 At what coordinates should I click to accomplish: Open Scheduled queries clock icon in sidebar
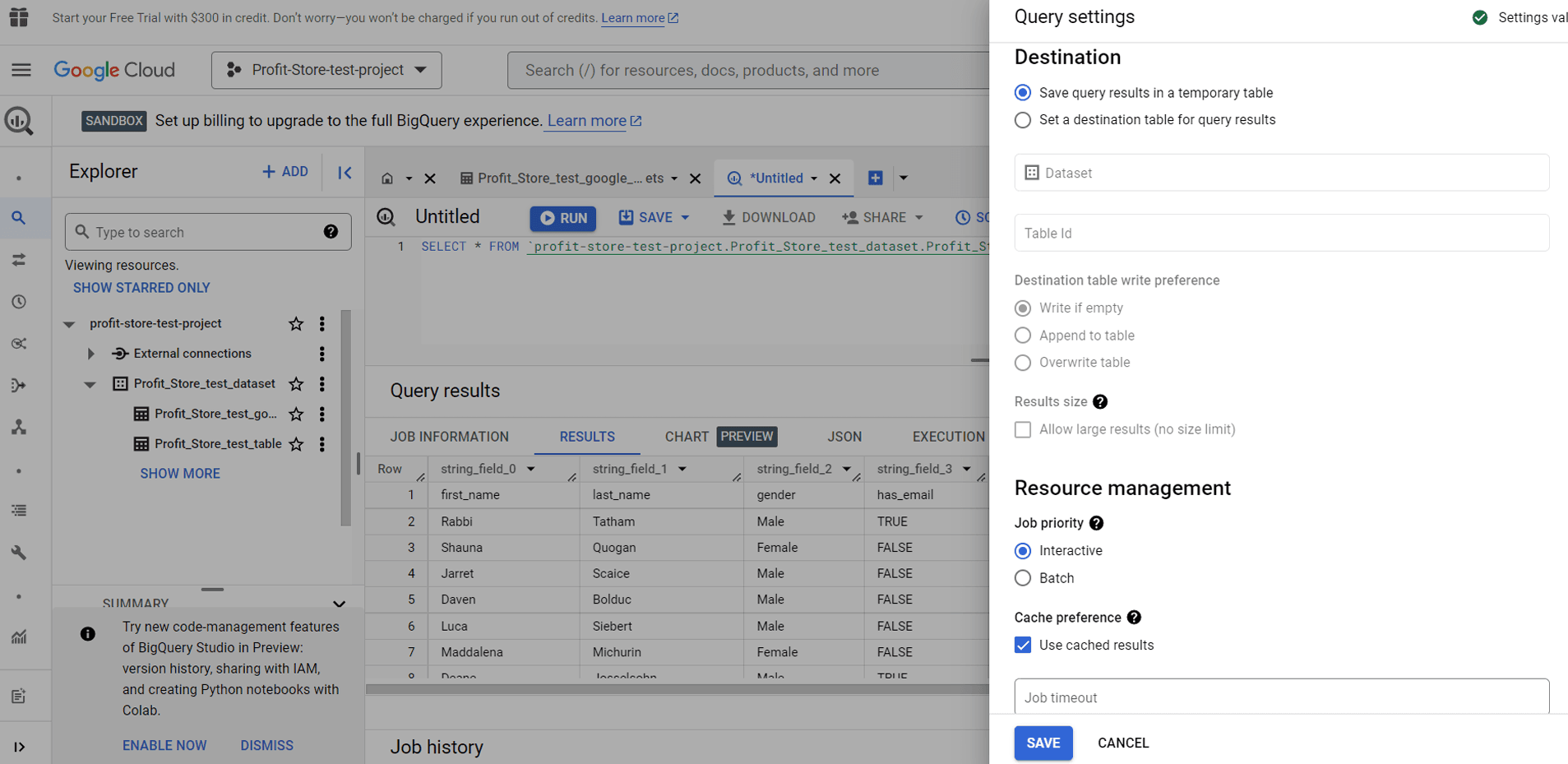tap(19, 302)
